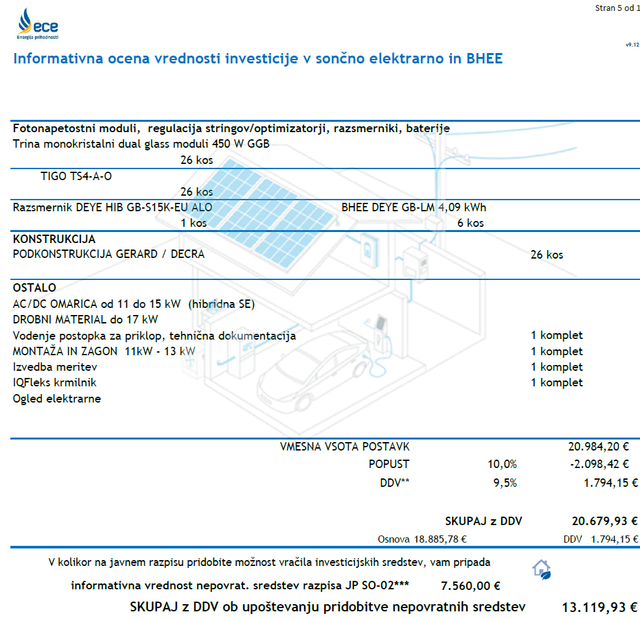Image resolution: width=640 pixels, height=619 pixels.
Task: Click the 'VMESNA VSOTA POSTAVK' label
Action: pos(345,447)
